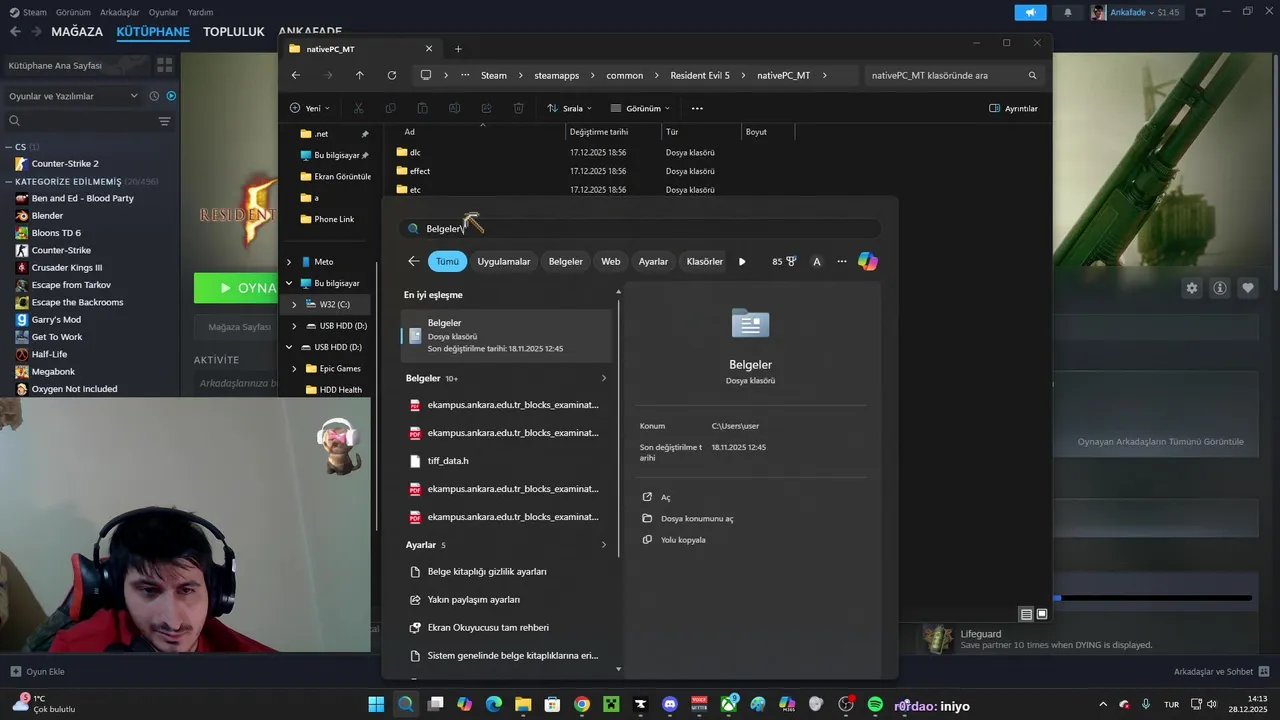
Task: Switch Explorer to details list view
Action: tap(1026, 614)
